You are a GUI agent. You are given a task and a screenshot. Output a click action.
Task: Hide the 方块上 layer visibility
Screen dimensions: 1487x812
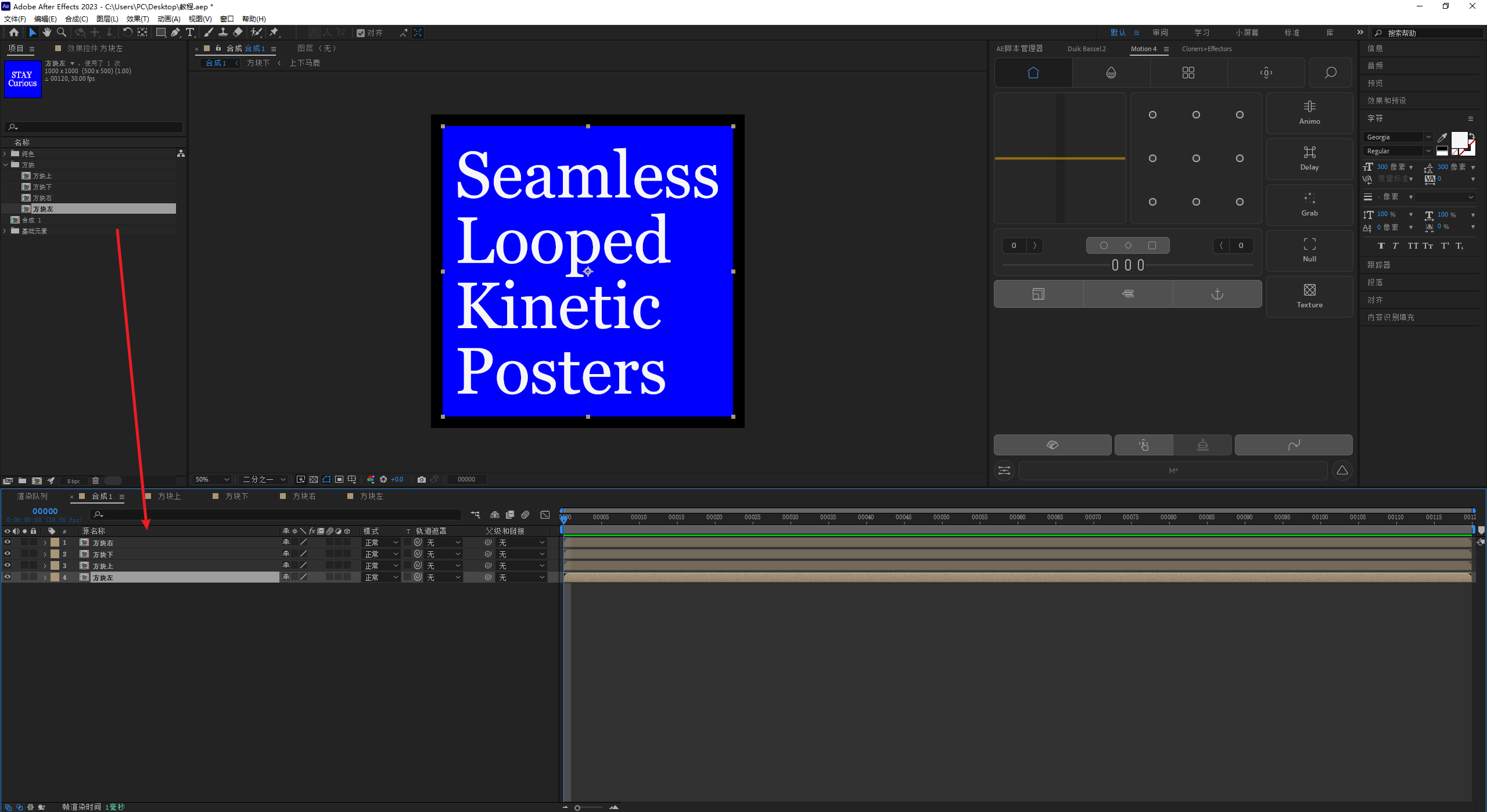pos(8,565)
